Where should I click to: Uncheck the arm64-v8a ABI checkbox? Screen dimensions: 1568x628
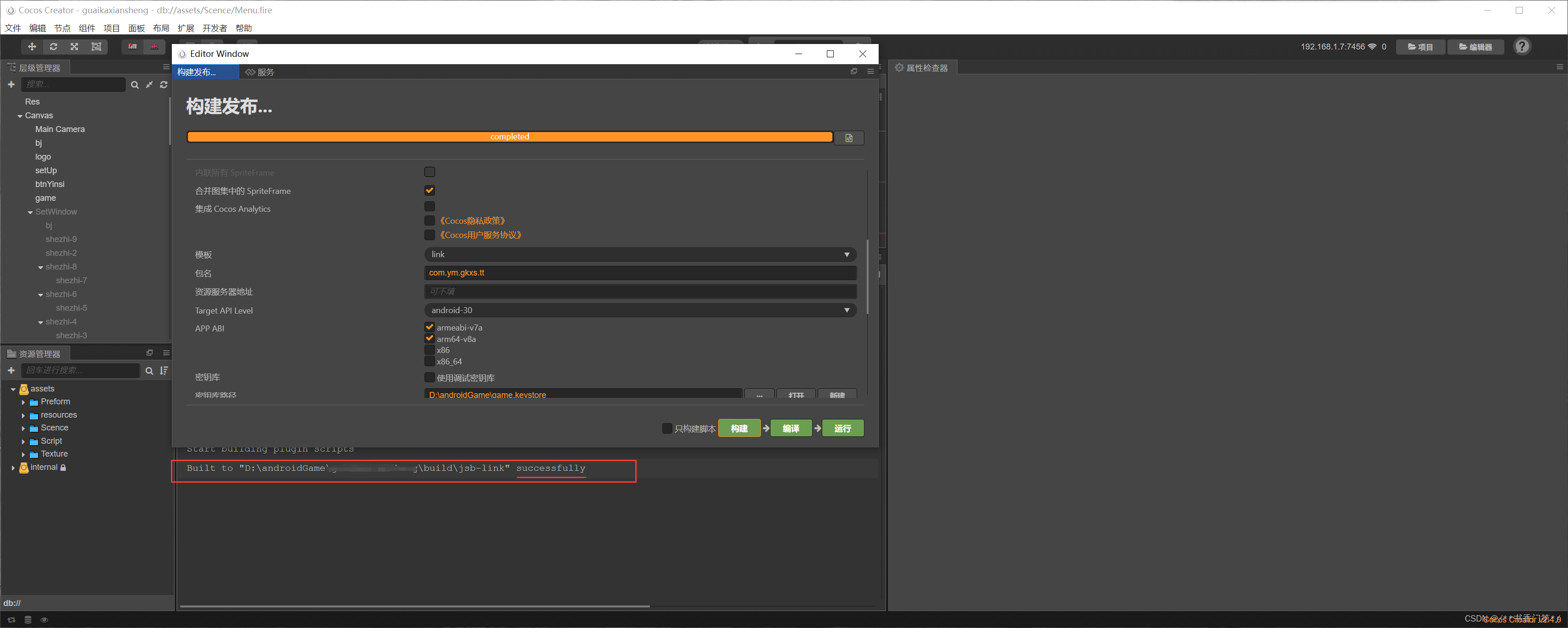point(430,338)
